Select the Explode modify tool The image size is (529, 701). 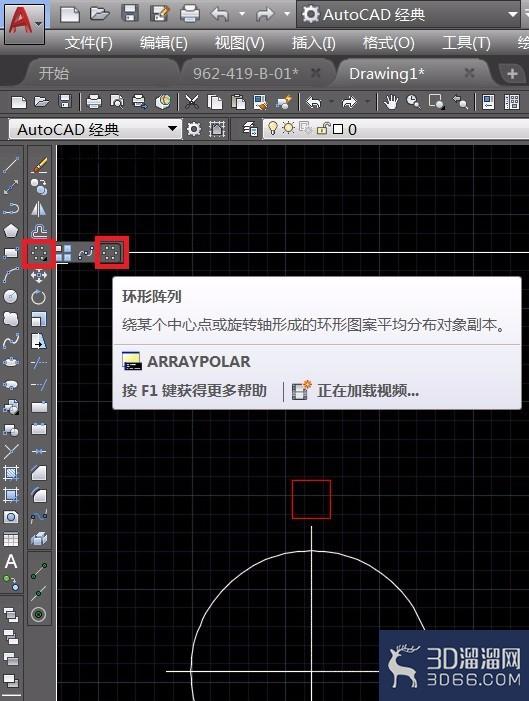click(x=39, y=539)
